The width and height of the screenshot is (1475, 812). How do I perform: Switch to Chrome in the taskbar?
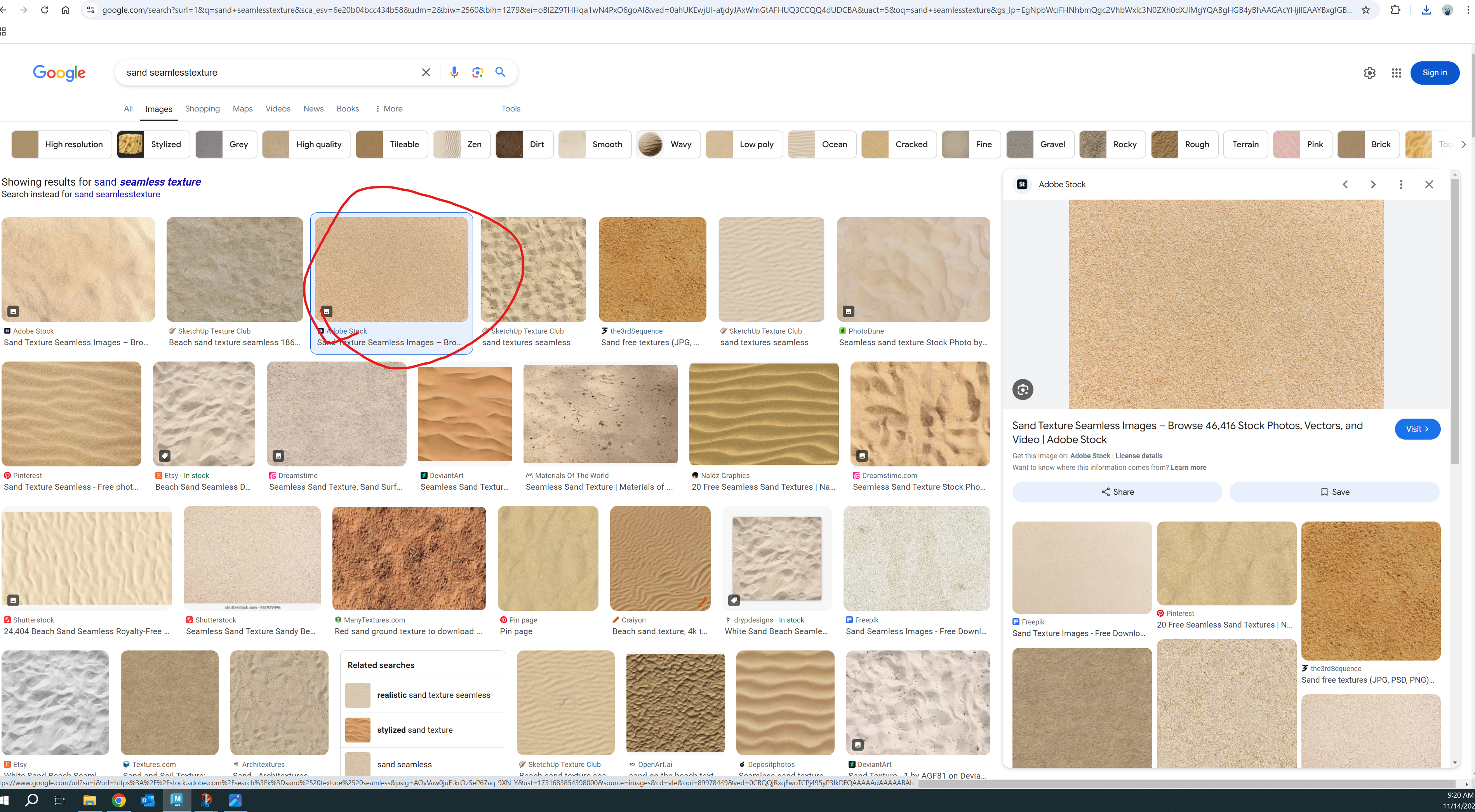tap(118, 800)
